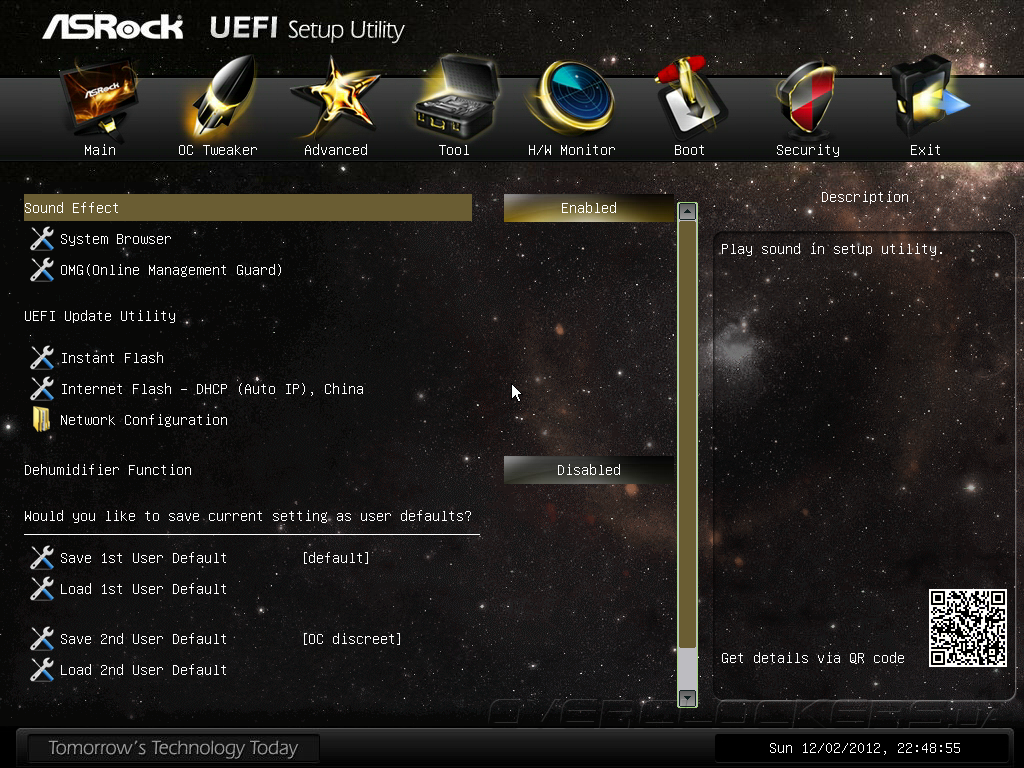Click the Play sound in setup utility description
Viewport: 1024px width, 768px height.
click(x=832, y=249)
